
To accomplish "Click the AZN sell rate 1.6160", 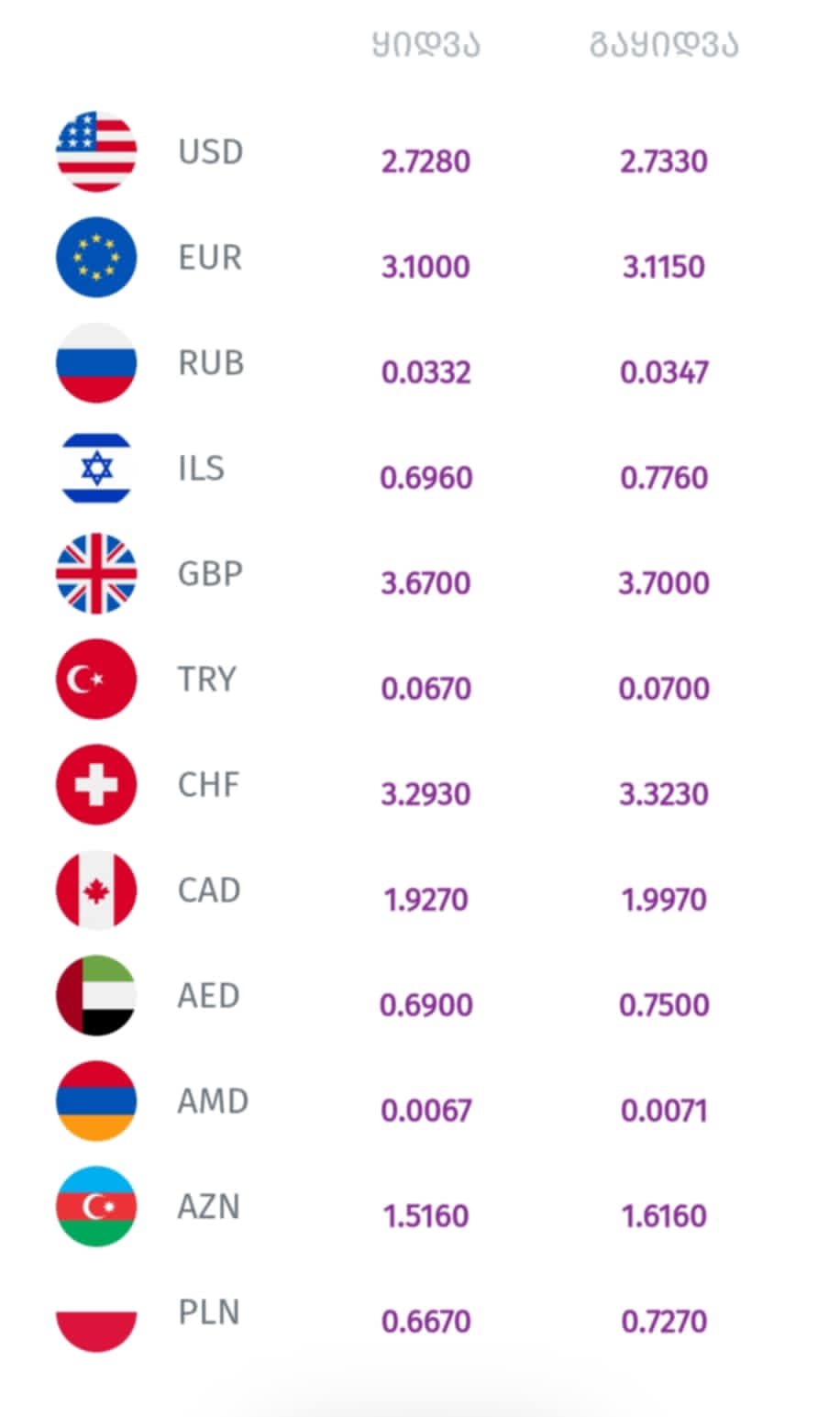I will point(664,1216).
